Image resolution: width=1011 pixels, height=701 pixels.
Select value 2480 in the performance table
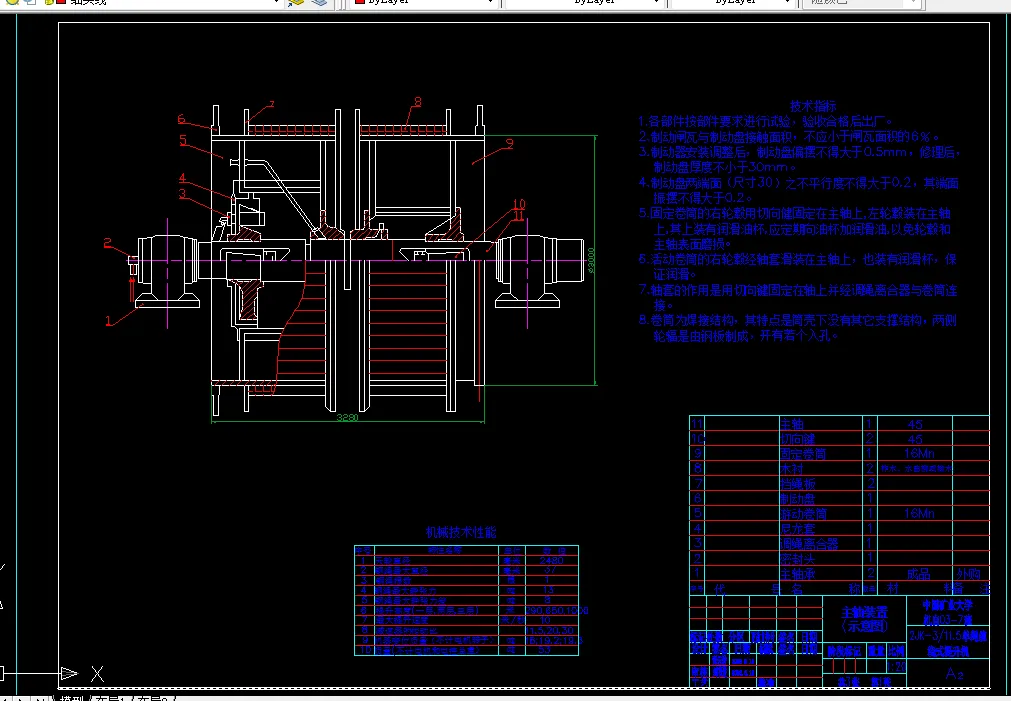coord(551,560)
